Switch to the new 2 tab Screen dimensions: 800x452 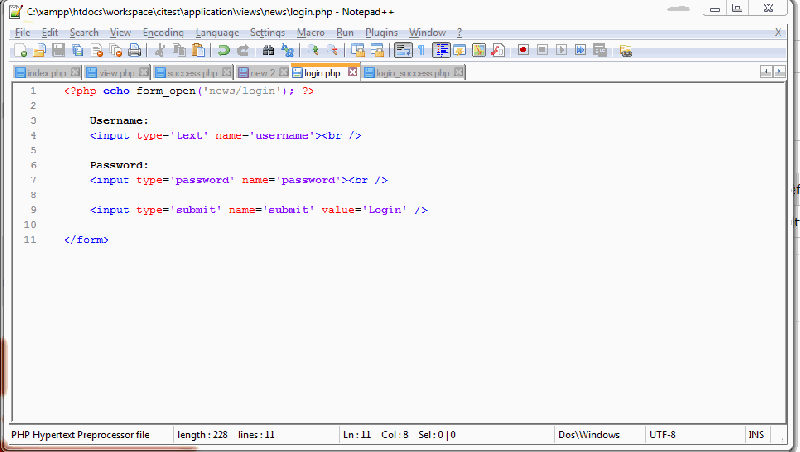pyautogui.click(x=263, y=73)
